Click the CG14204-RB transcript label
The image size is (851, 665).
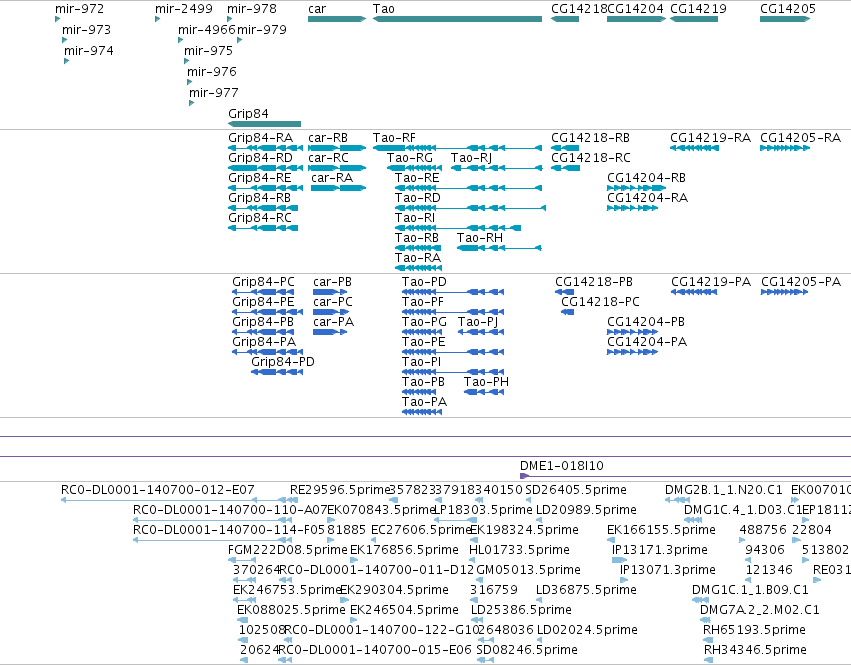point(646,178)
